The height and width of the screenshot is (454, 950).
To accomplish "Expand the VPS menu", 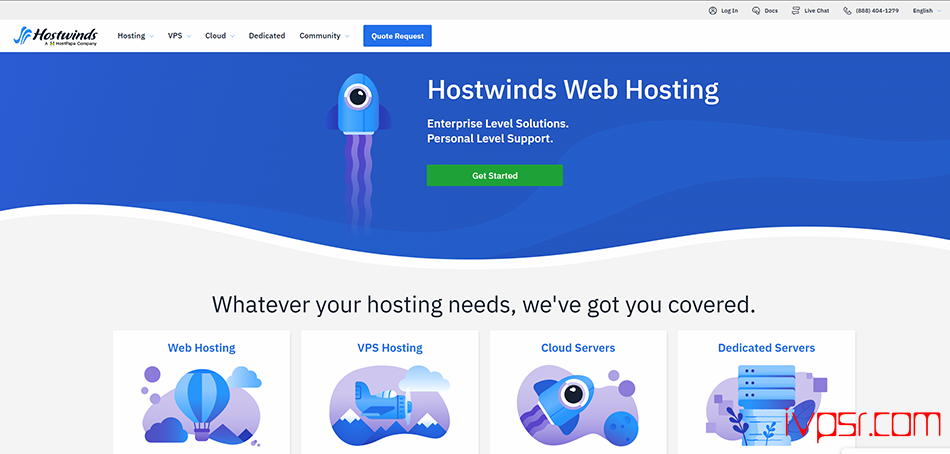I will [179, 36].
